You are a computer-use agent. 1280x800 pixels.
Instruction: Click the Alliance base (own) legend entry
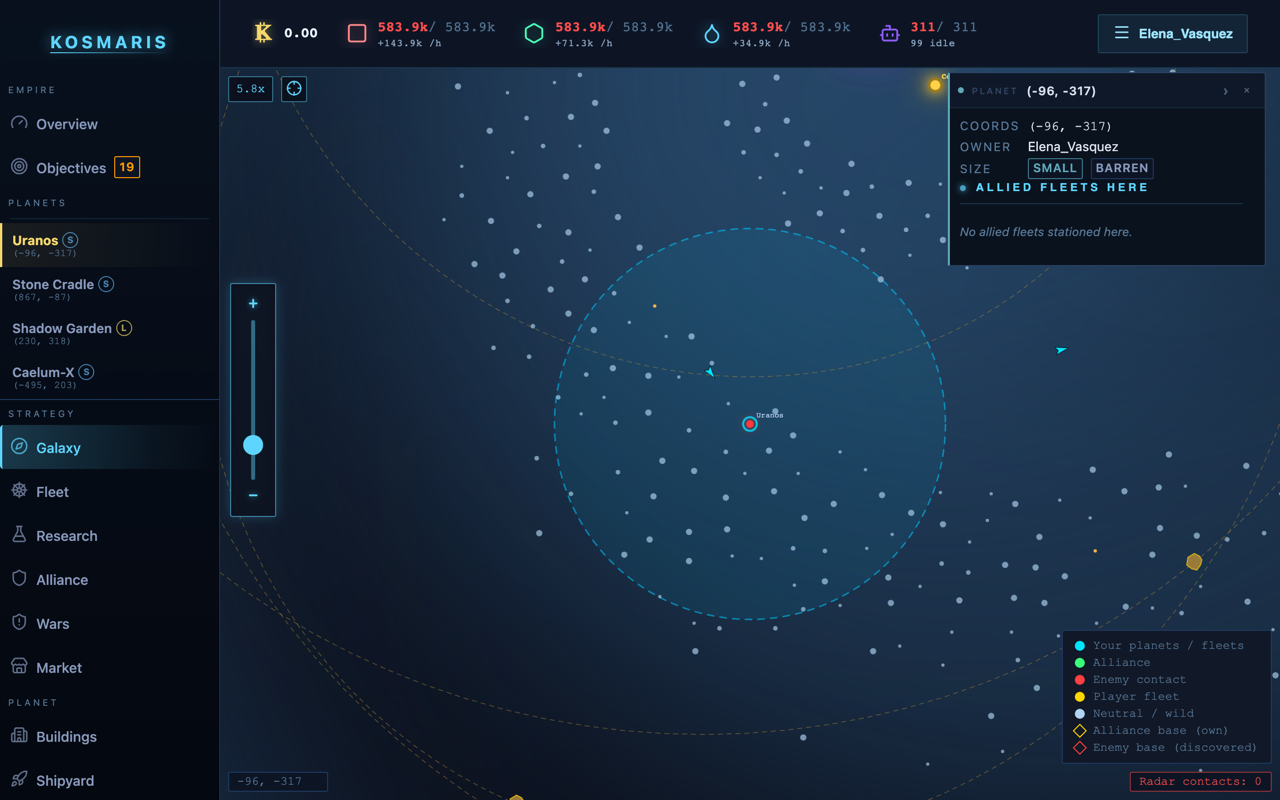1151,730
